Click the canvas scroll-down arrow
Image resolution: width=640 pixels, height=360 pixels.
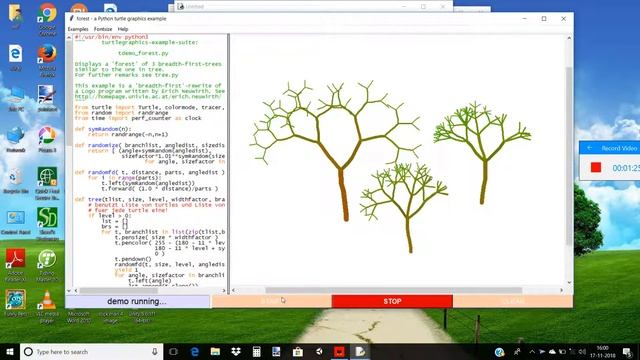[x=569, y=283]
